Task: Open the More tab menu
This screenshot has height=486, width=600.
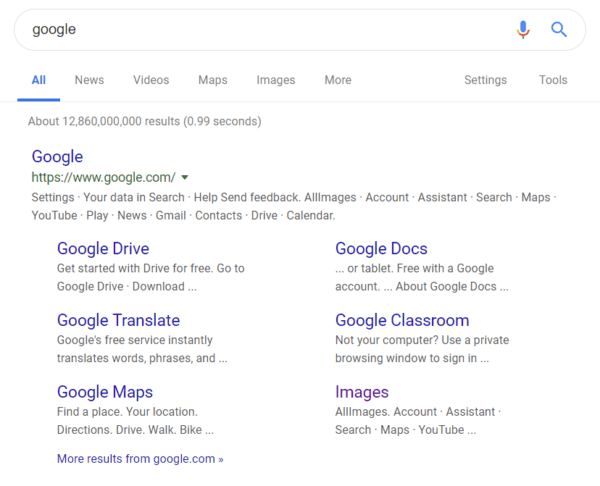Action: 337,80
